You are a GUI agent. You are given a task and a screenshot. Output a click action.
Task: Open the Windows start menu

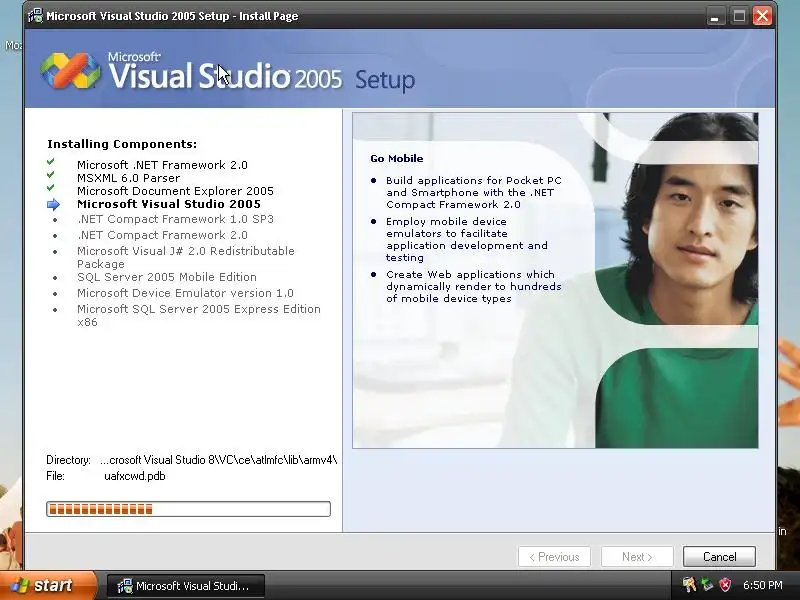click(x=48, y=585)
